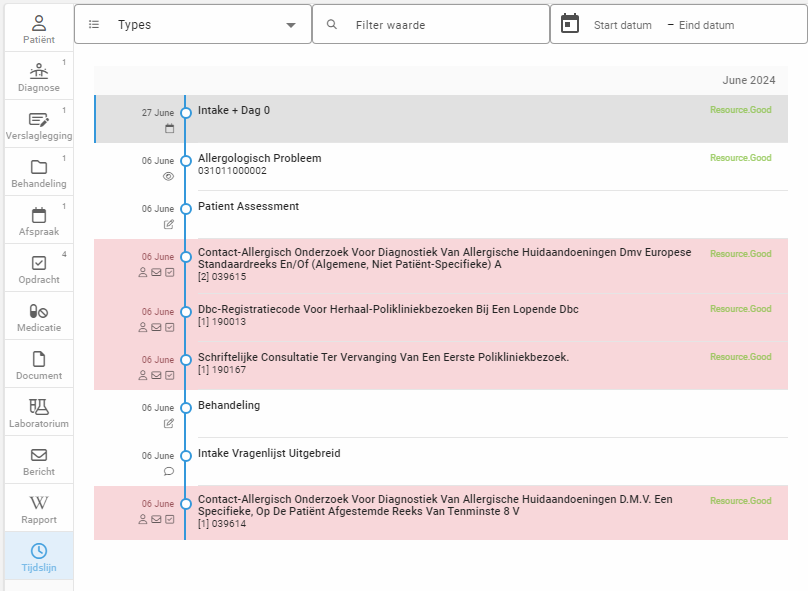The image size is (808, 591).
Task: Click the Types dropdown arrow
Action: coord(291,25)
